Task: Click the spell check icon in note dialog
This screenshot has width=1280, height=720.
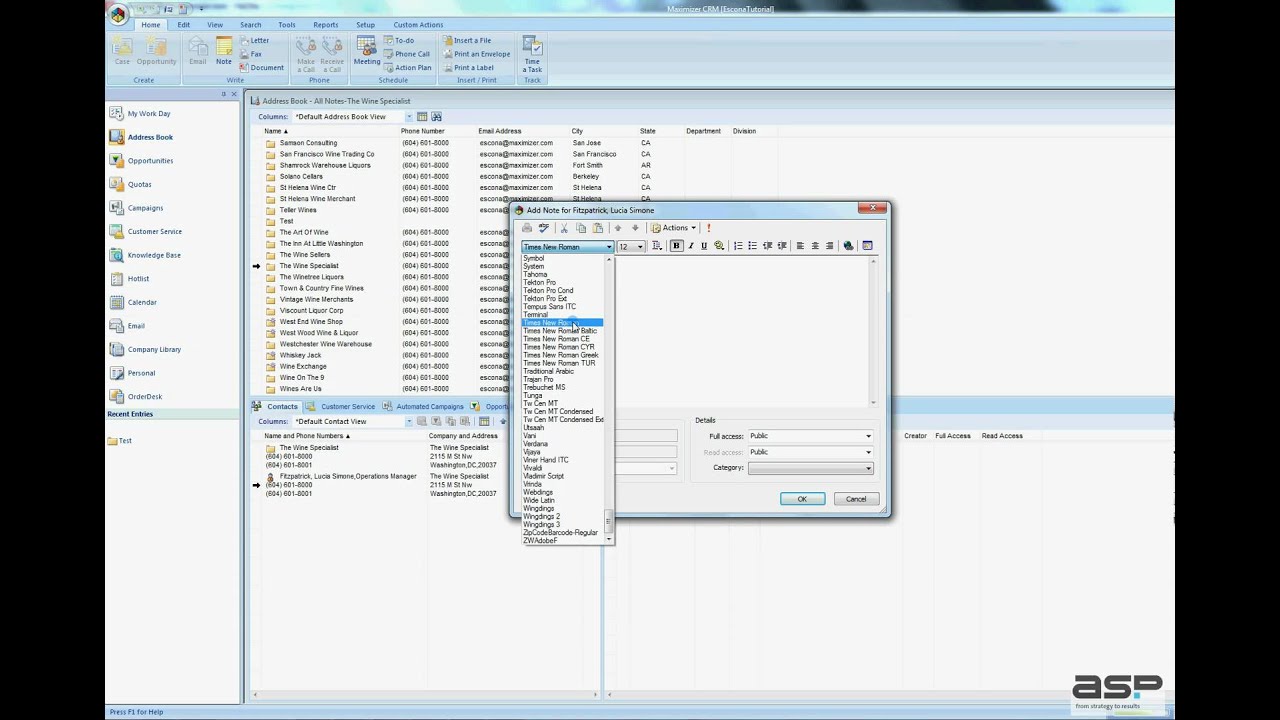Action: tap(543, 228)
